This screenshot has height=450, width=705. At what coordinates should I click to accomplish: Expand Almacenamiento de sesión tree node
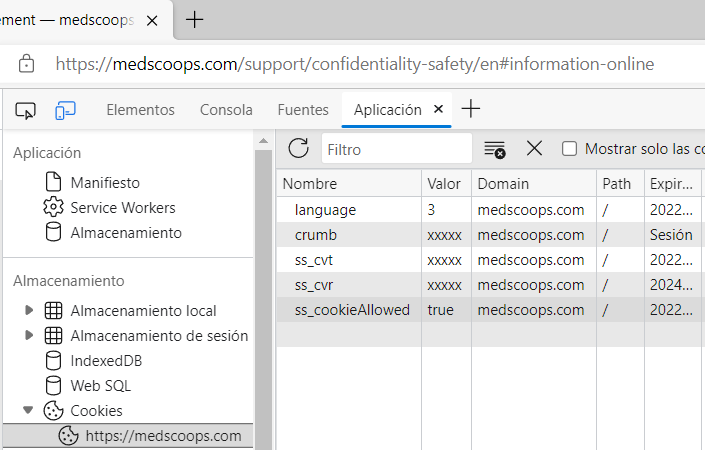29,336
